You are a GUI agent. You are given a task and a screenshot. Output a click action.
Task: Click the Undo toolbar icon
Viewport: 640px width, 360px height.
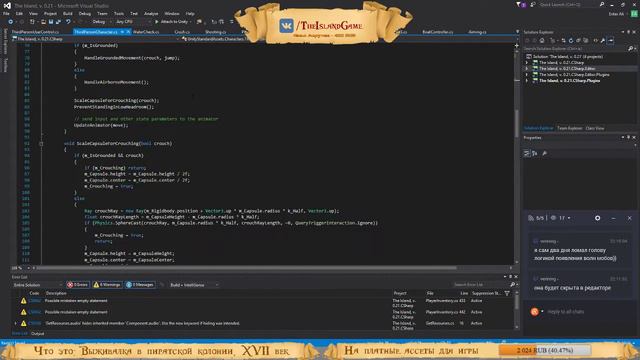(68, 22)
